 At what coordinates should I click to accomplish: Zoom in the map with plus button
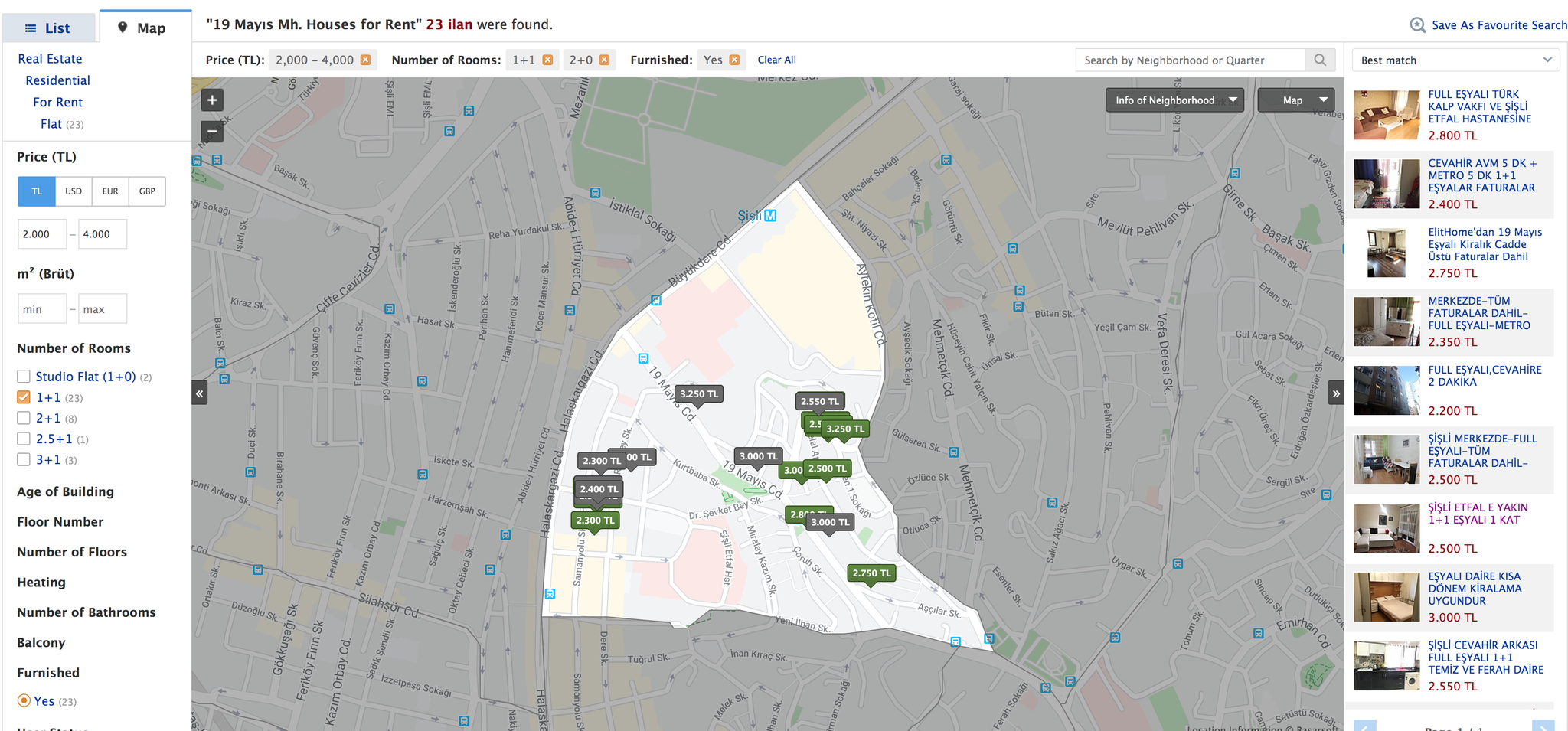[212, 100]
